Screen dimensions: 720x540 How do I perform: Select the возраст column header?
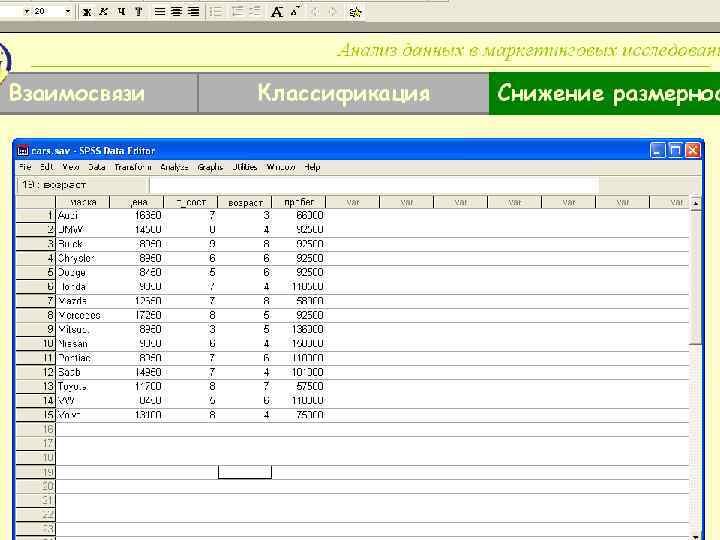click(245, 202)
